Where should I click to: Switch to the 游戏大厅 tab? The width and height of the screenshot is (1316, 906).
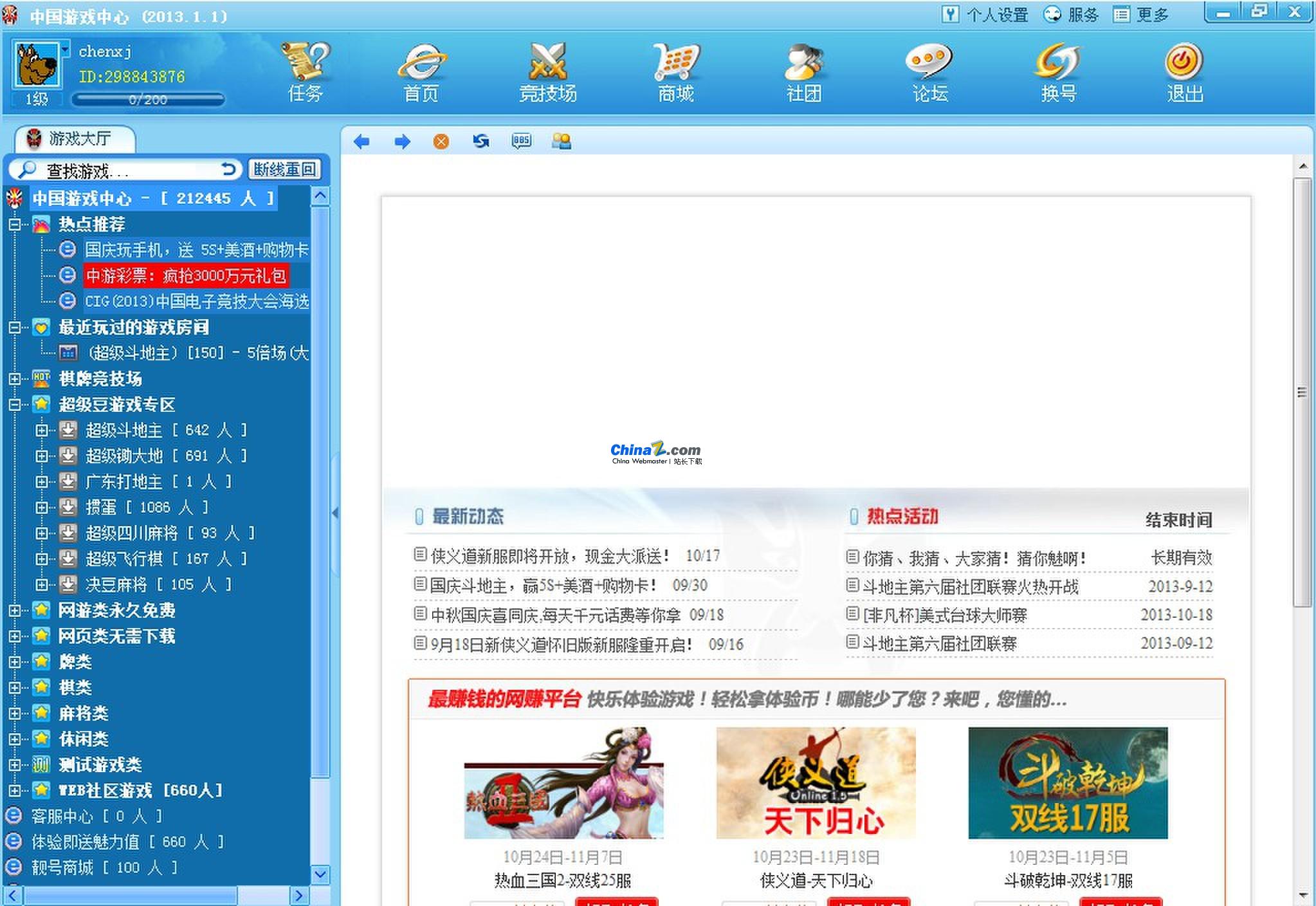coord(75,138)
